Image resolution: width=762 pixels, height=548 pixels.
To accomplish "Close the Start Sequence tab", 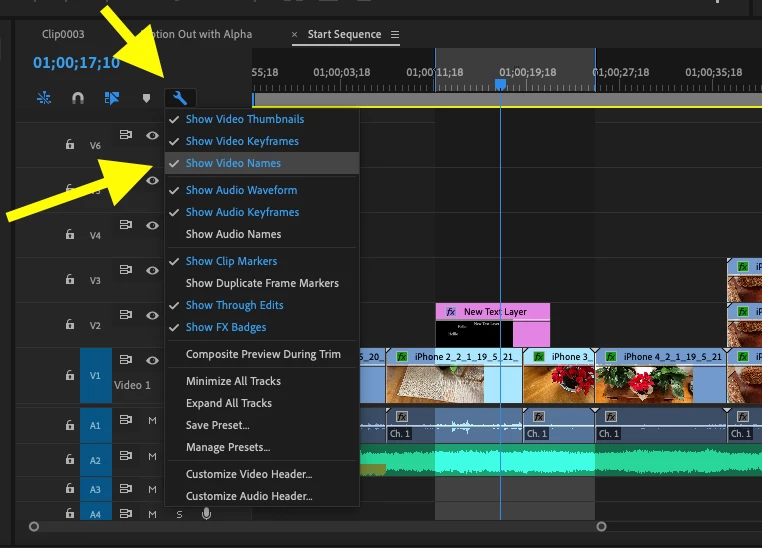I will point(294,34).
